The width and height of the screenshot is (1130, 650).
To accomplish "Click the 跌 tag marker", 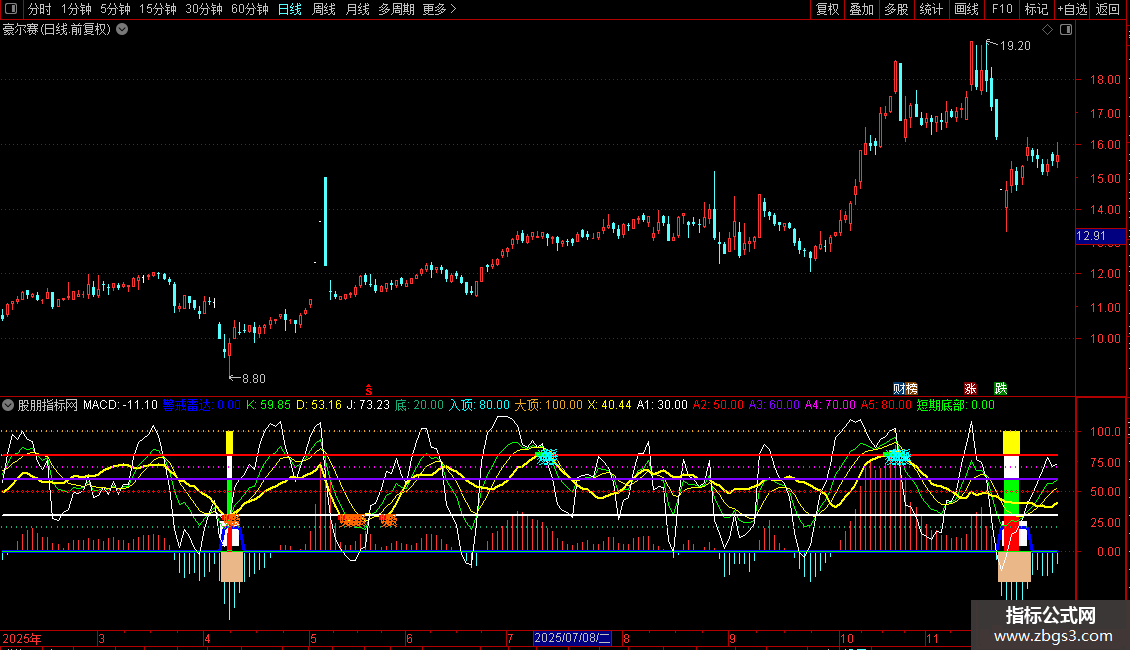I will [1000, 388].
